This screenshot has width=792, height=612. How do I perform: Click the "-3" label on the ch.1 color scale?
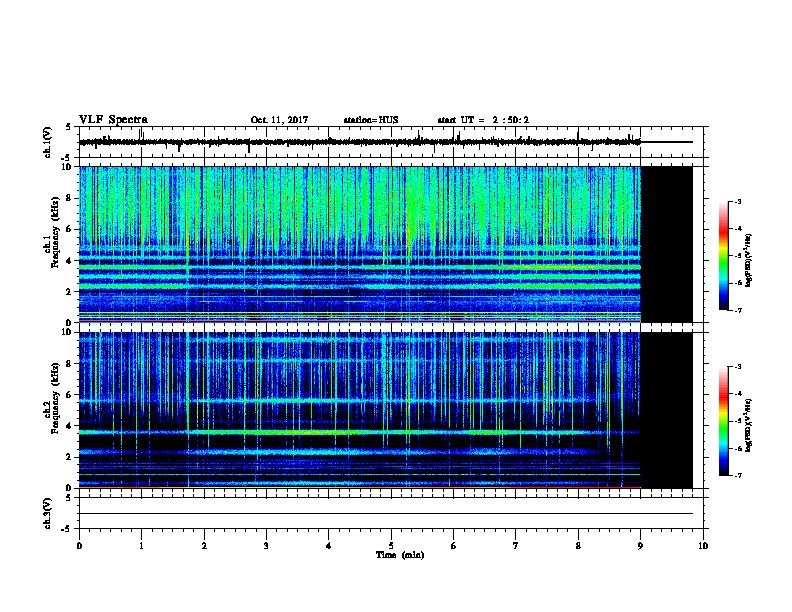(738, 201)
